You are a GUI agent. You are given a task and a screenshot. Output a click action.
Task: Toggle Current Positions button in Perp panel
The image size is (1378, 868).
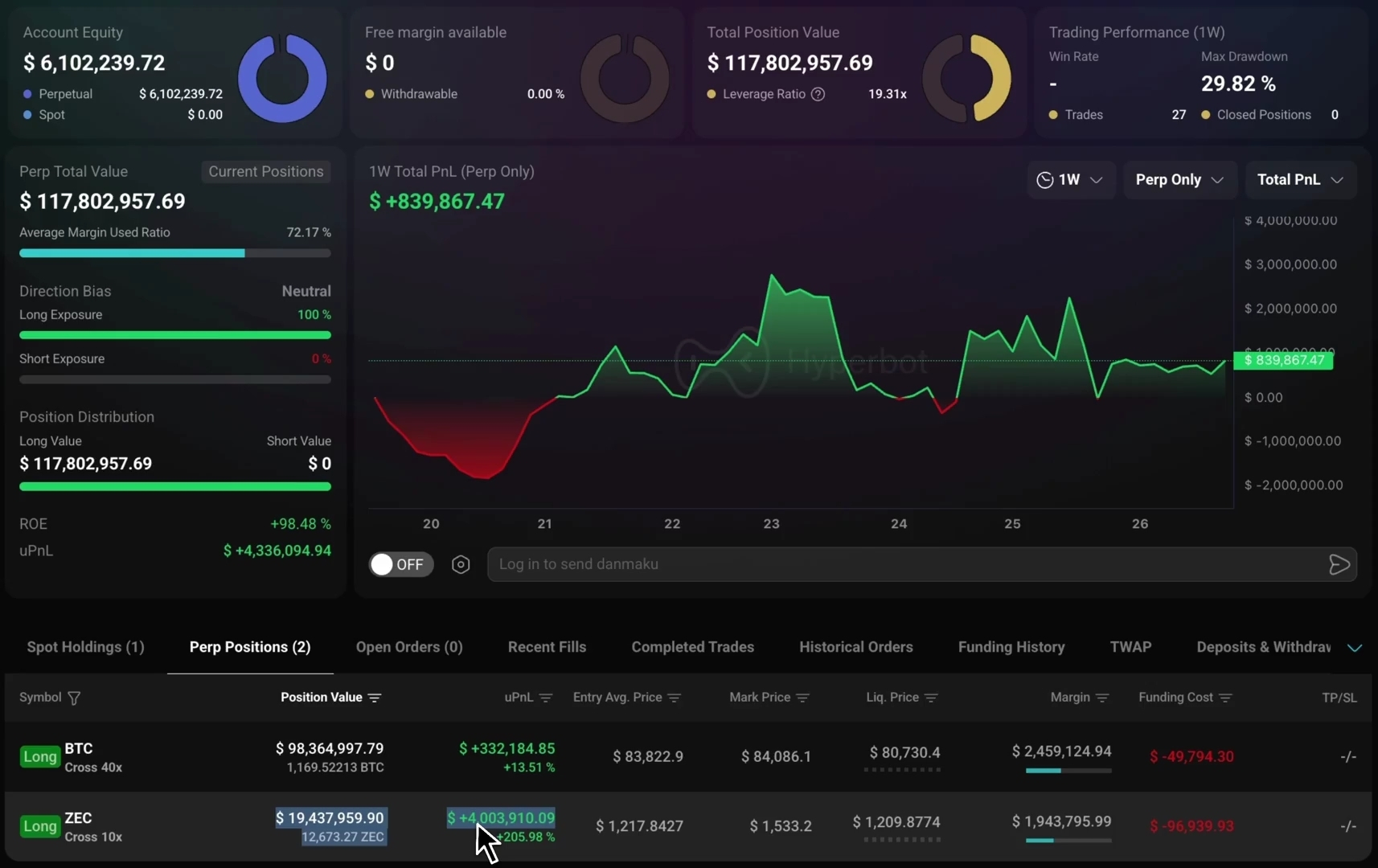tap(266, 171)
